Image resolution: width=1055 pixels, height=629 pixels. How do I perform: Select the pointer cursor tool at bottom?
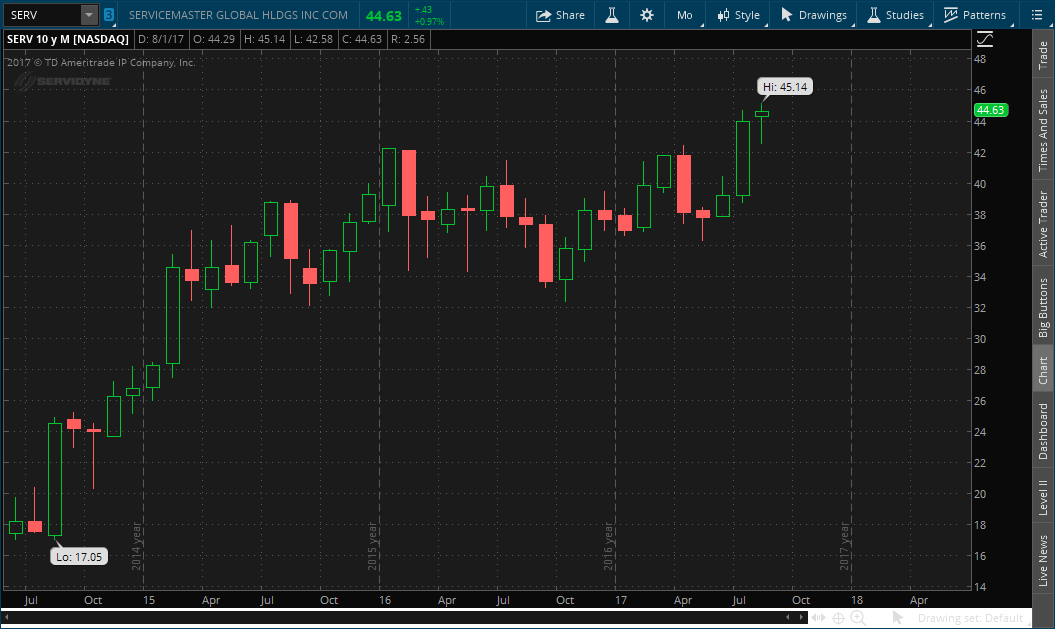[x=897, y=618]
